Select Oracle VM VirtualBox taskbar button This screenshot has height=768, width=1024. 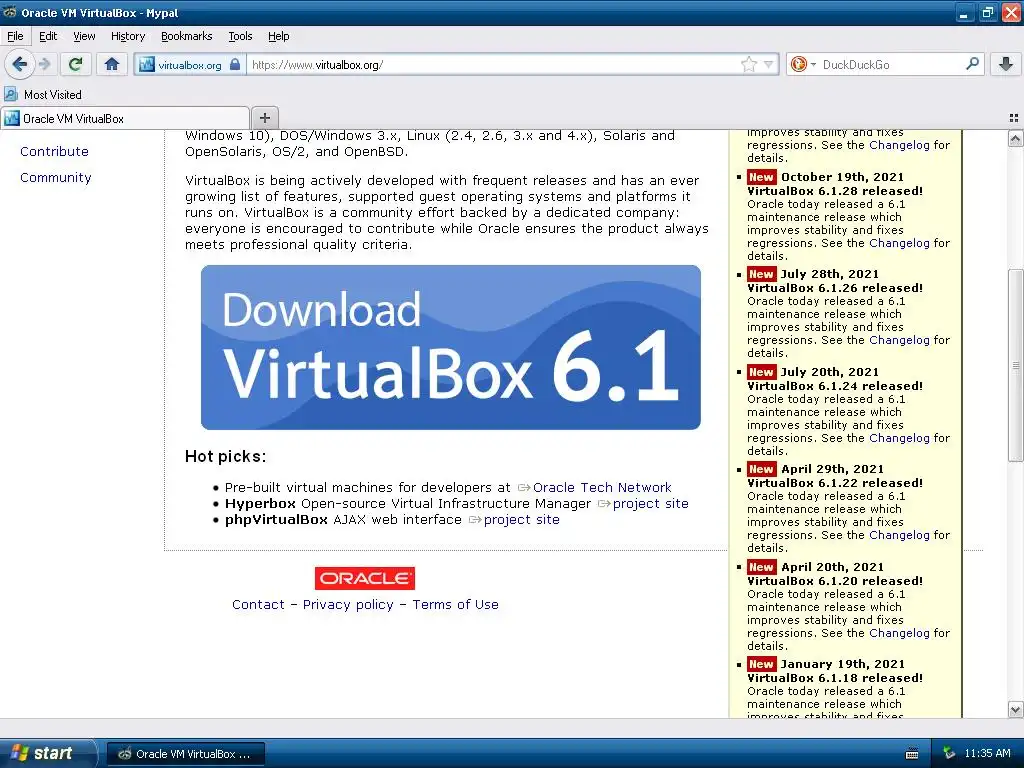(x=185, y=754)
